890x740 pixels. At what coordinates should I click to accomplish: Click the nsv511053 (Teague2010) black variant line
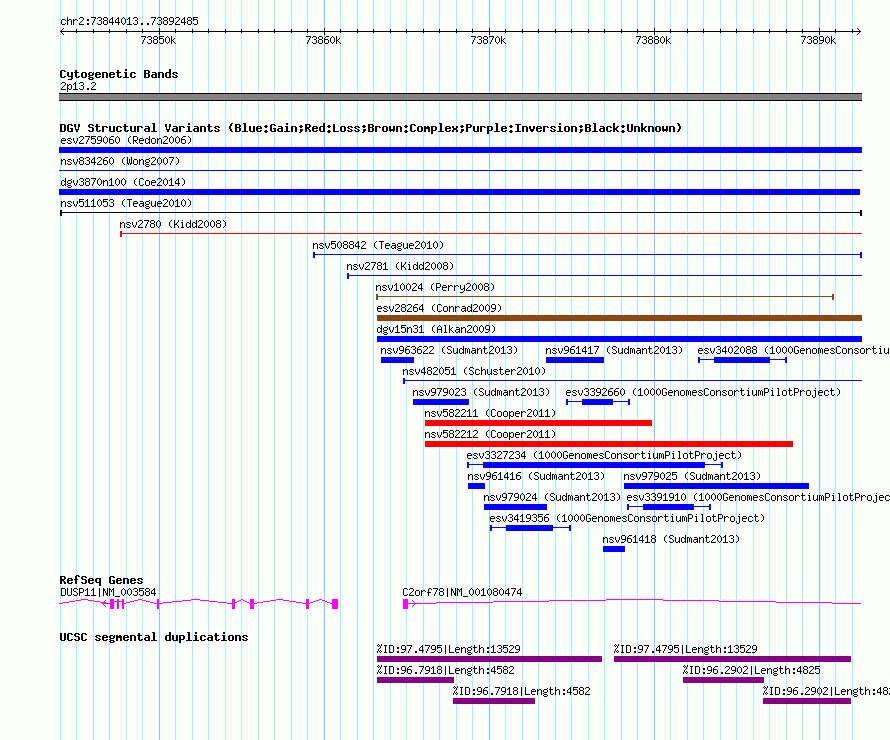[x=460, y=213]
